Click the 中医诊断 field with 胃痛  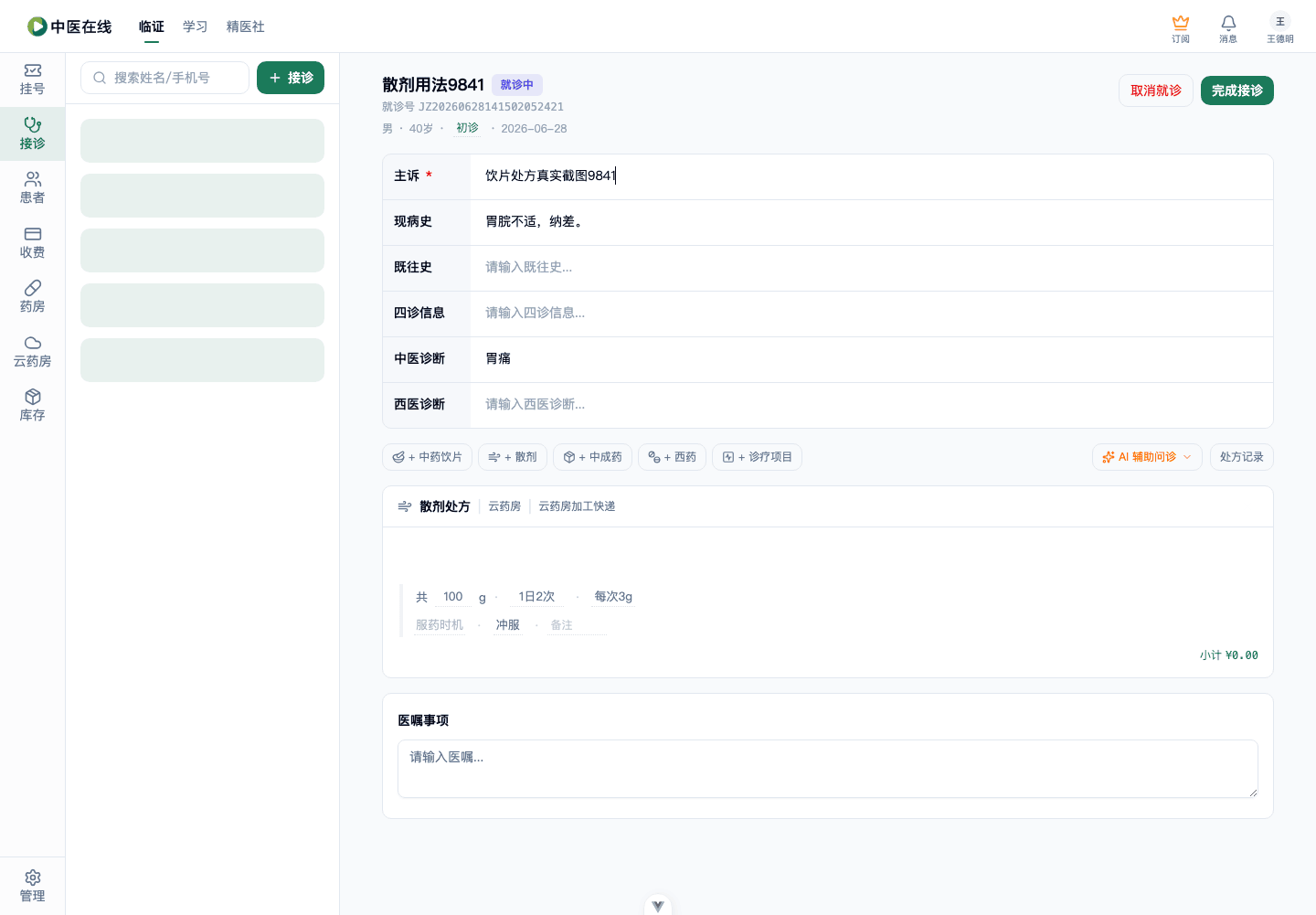pos(872,359)
